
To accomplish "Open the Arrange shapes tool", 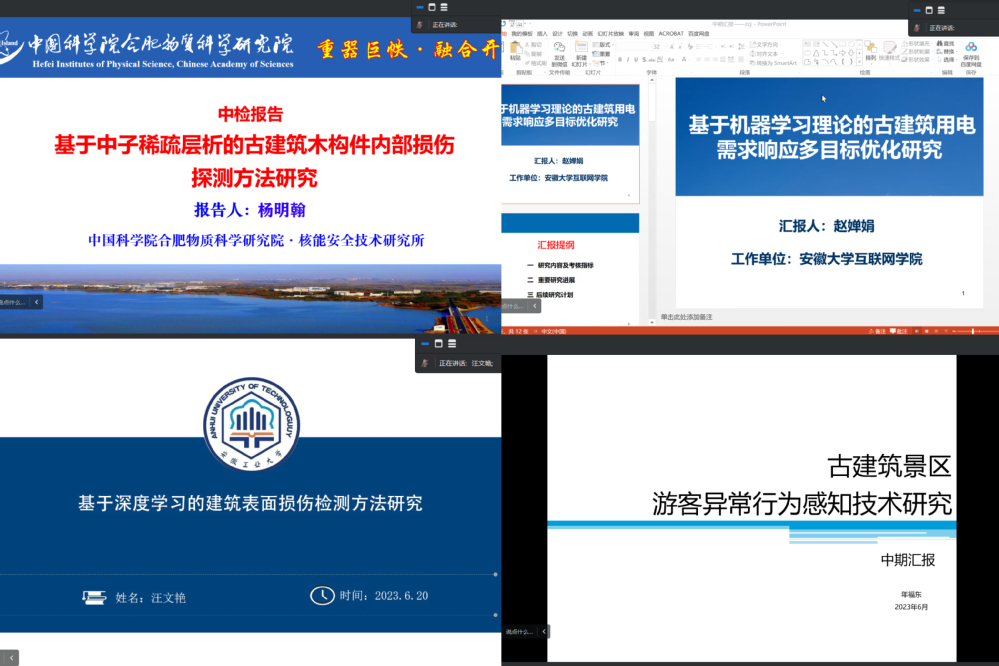I will pos(870,50).
